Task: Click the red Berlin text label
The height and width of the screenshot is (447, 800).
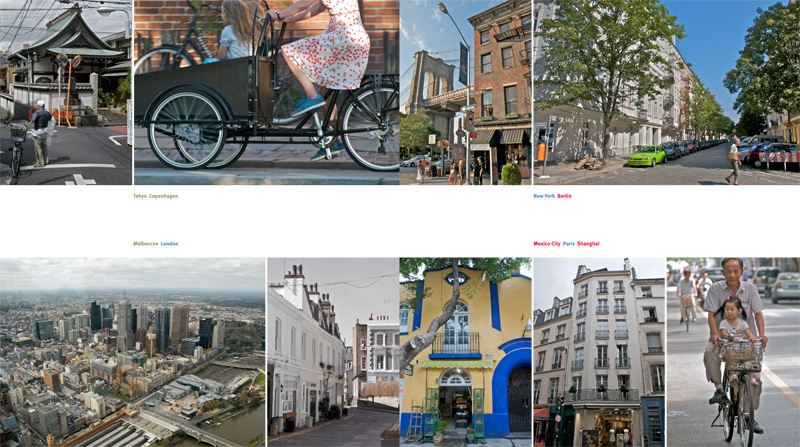Action: [565, 196]
